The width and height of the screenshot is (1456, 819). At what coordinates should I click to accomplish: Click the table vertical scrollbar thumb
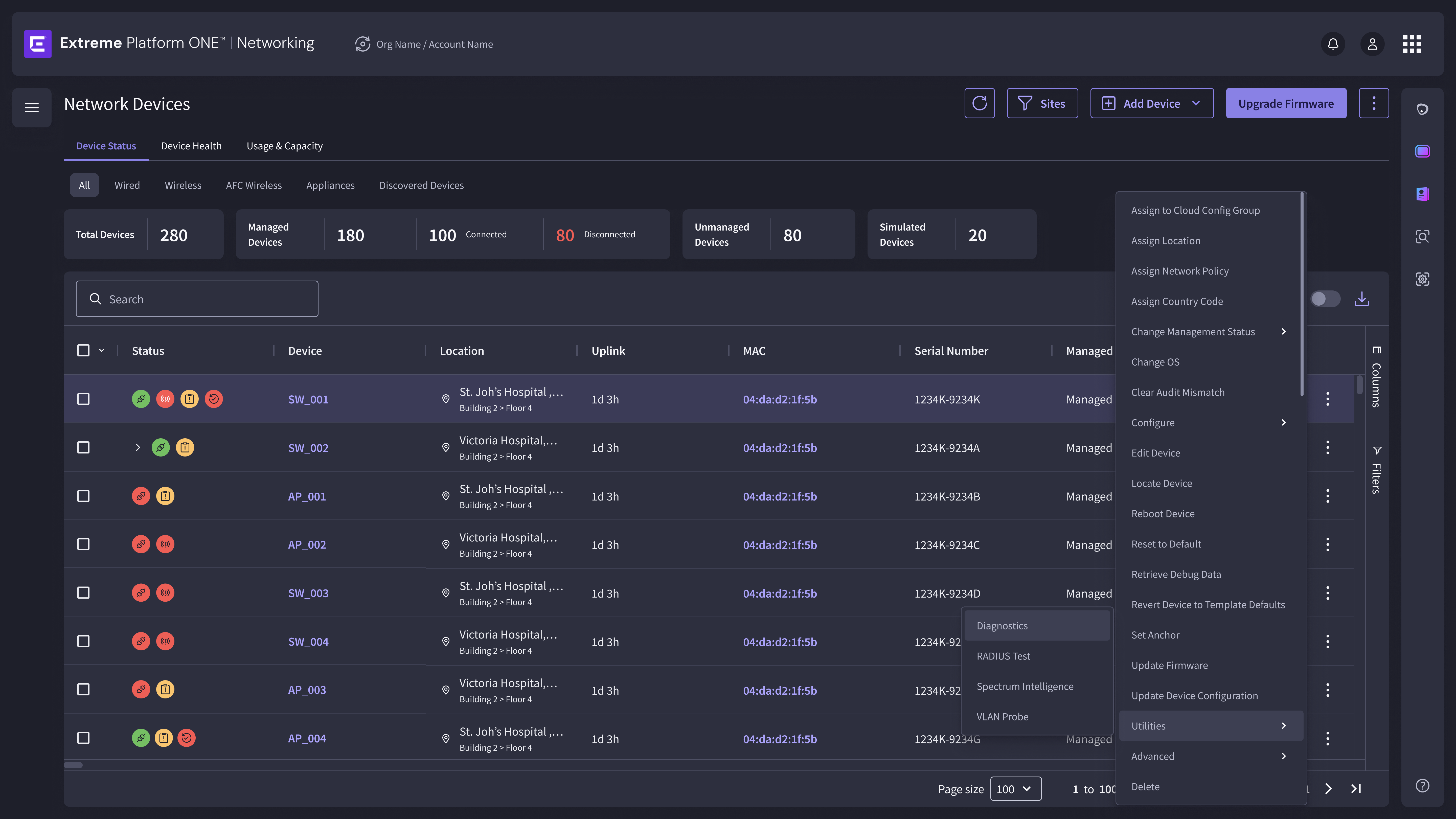click(x=1359, y=385)
